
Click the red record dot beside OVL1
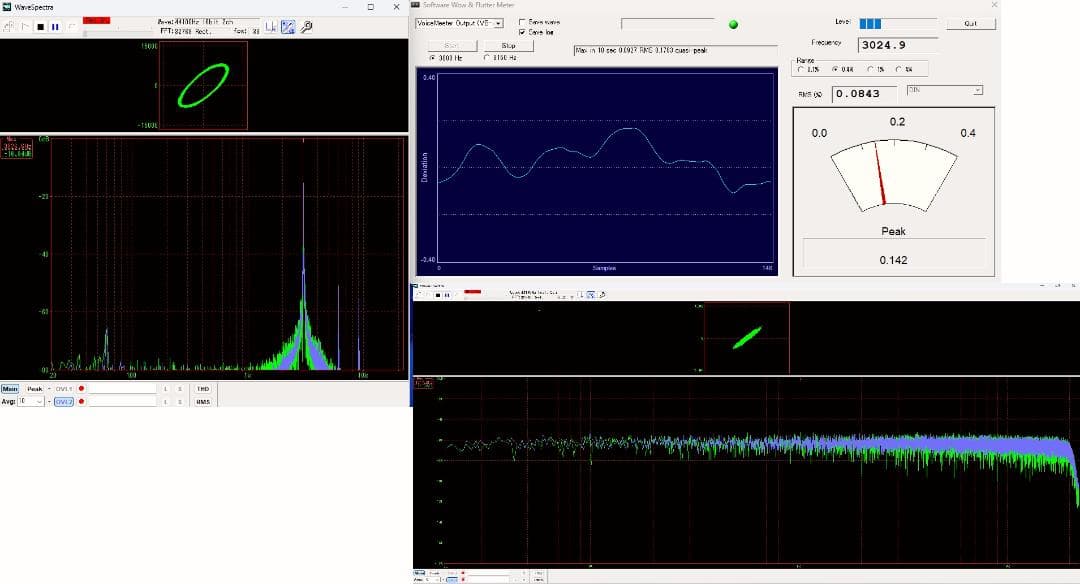(x=81, y=389)
